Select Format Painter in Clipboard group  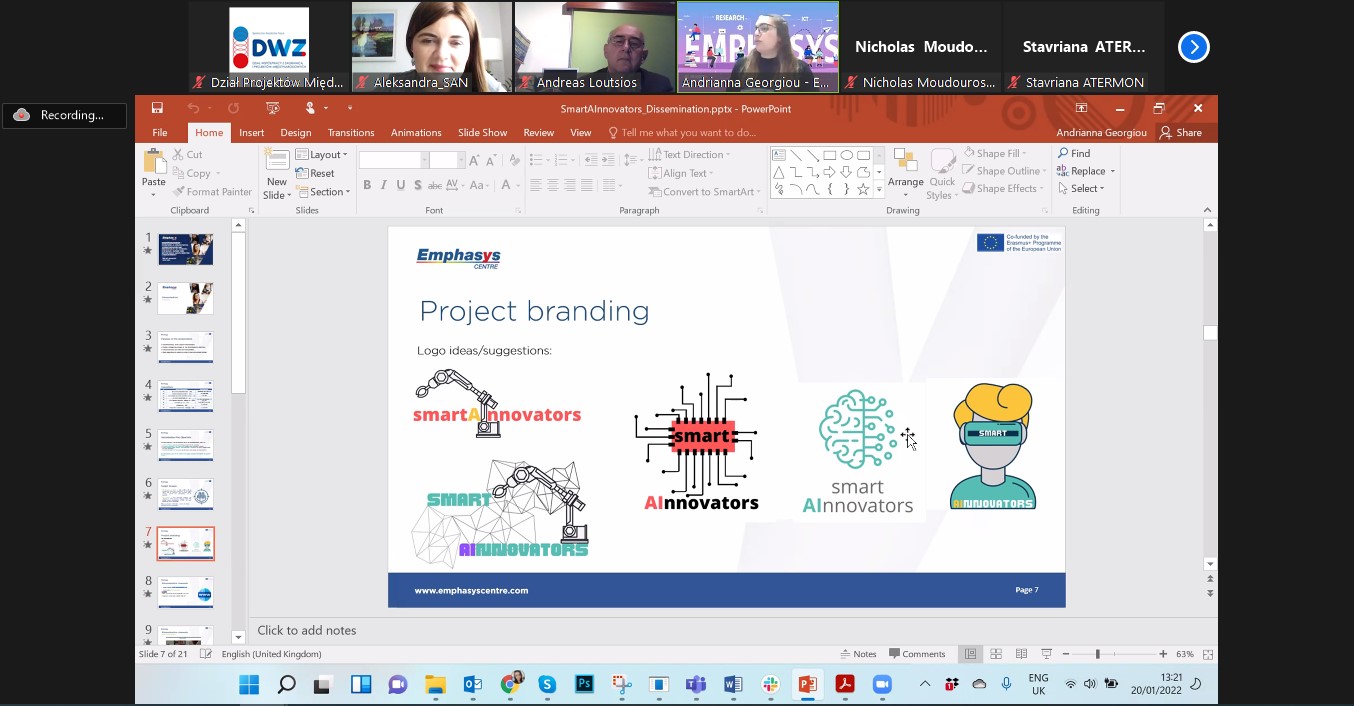coord(212,192)
